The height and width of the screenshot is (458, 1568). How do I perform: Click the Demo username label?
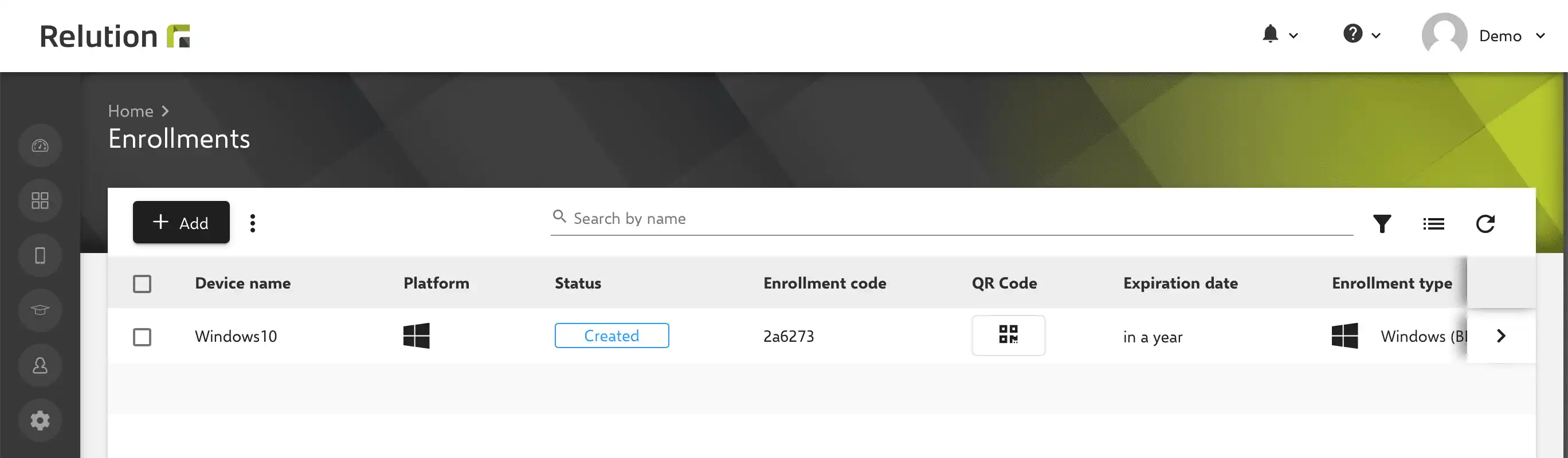pos(1500,36)
